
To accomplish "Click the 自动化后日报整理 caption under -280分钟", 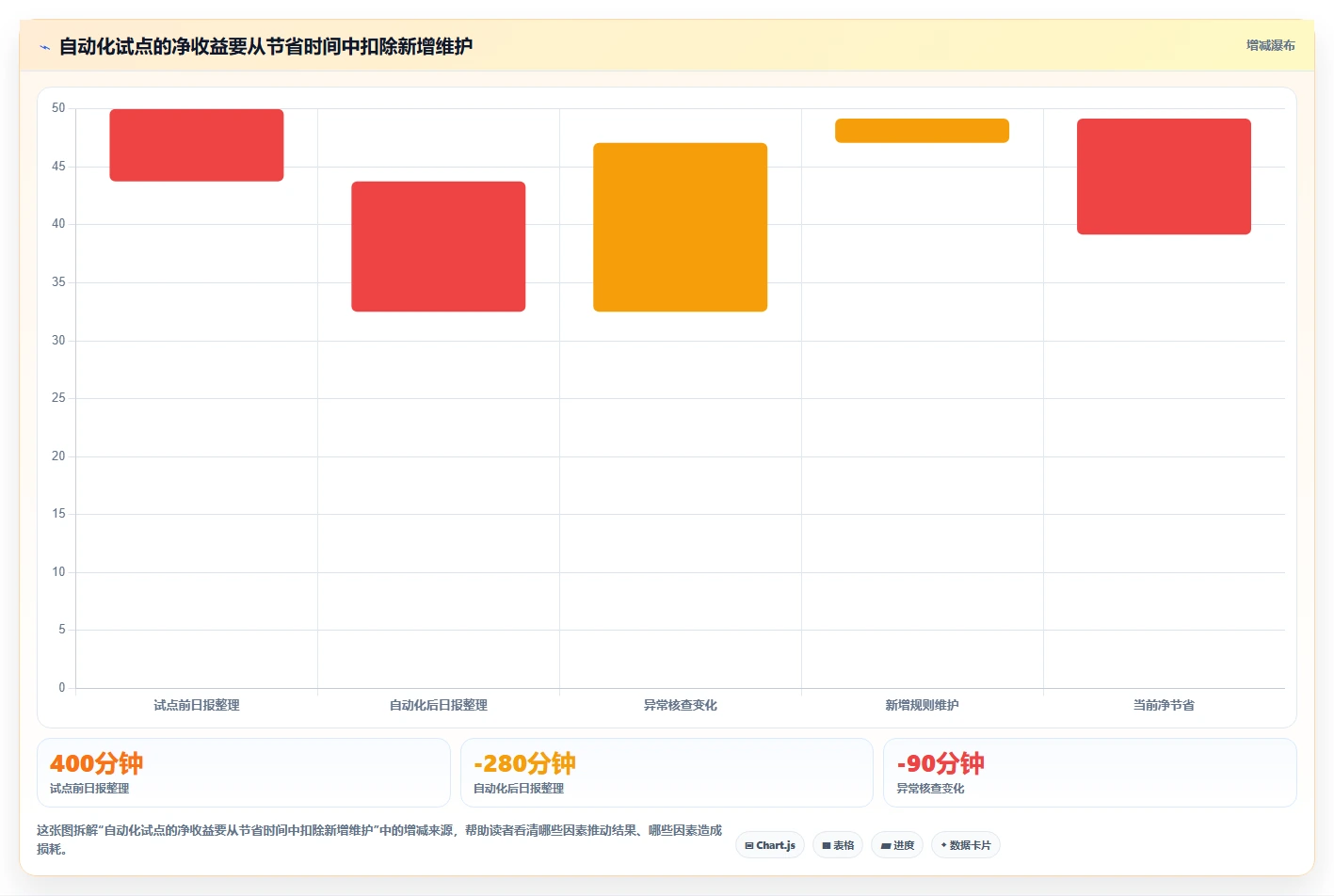I will coord(519,789).
